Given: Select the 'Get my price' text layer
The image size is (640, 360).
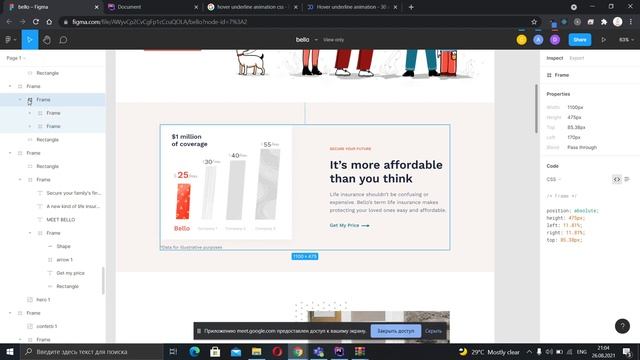Looking at the screenshot, I should point(70,273).
